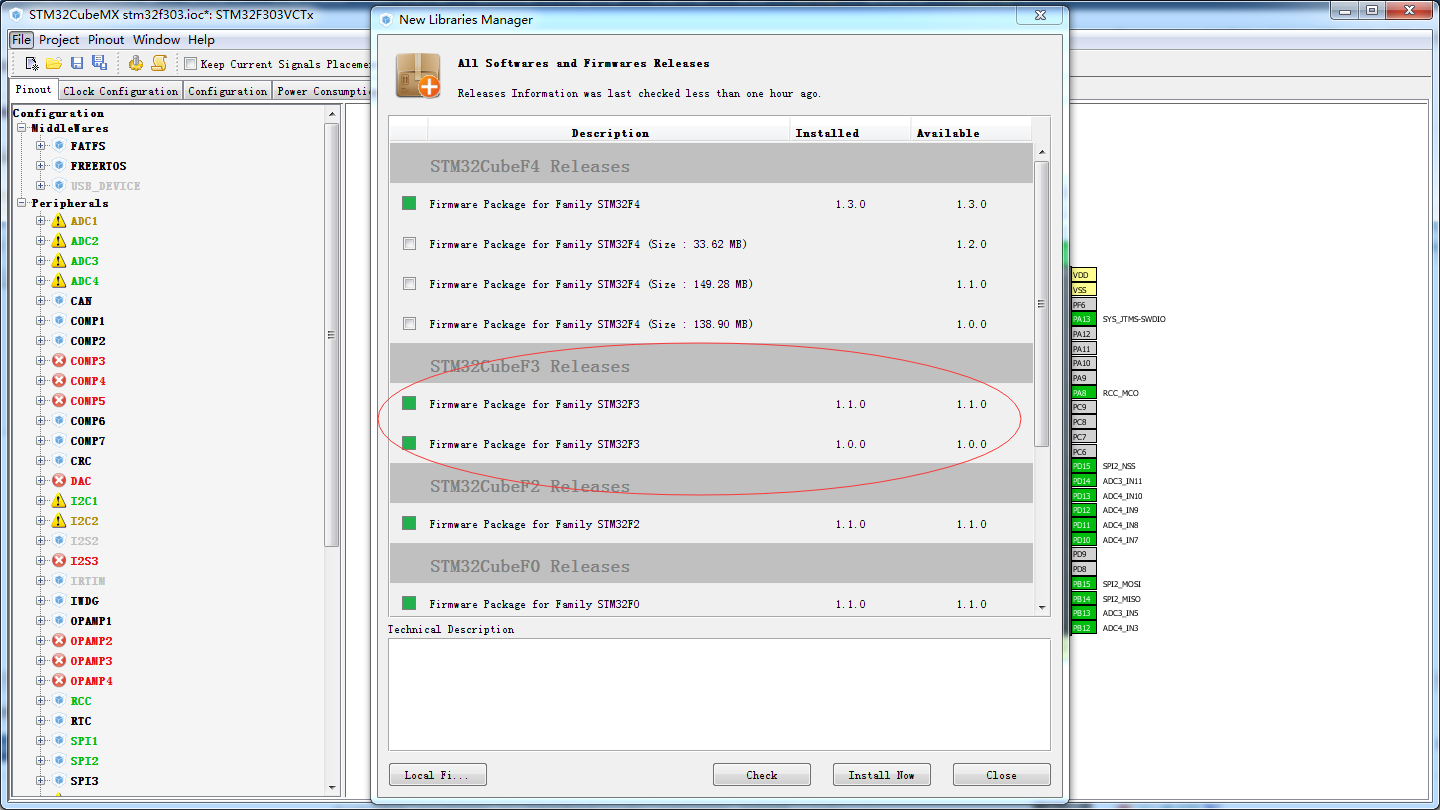Click the Available column header

pos(971,132)
